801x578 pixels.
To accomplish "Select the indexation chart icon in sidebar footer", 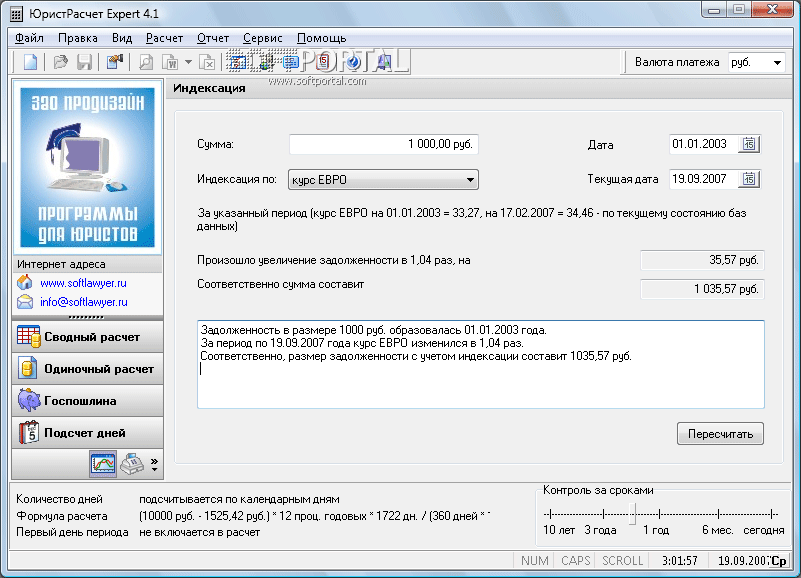I will pos(103,464).
